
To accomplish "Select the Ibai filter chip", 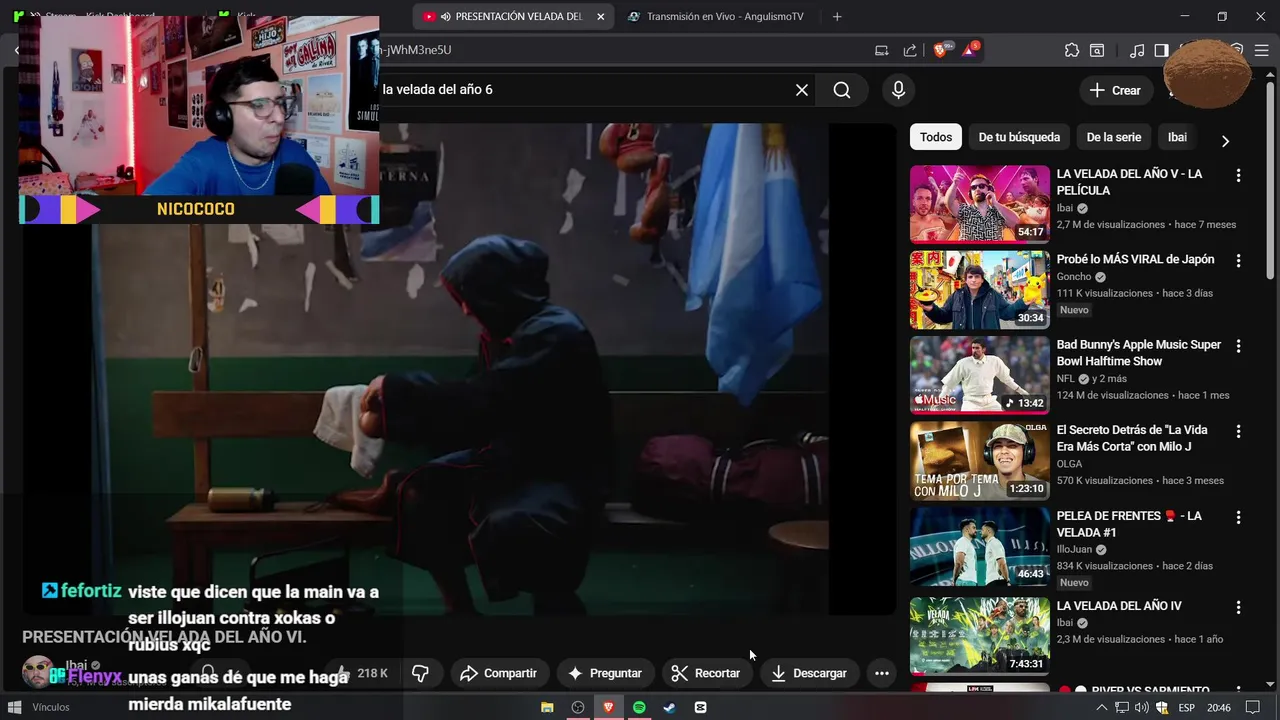I will click(x=1177, y=137).
